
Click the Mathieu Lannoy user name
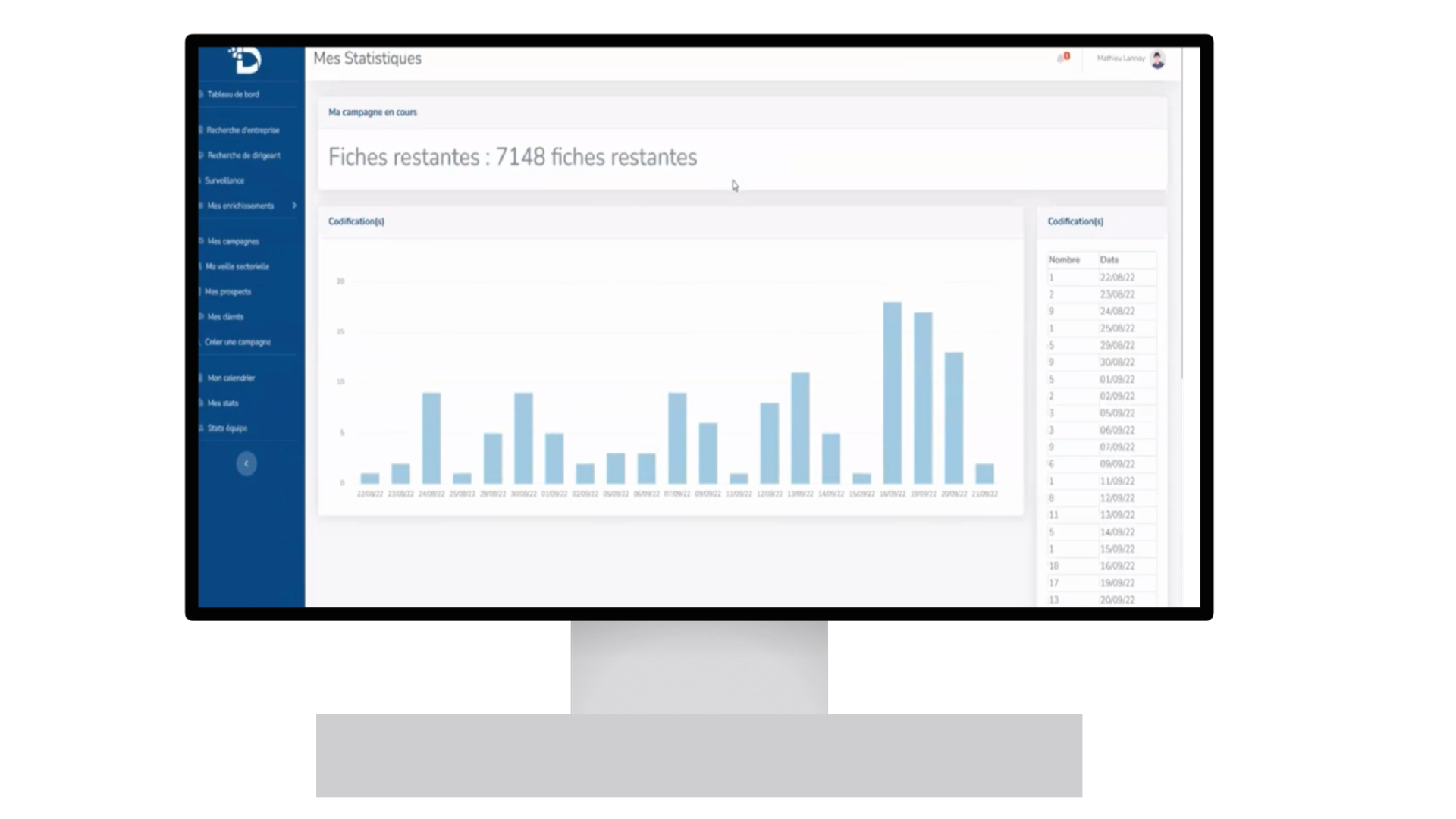[x=1121, y=58]
